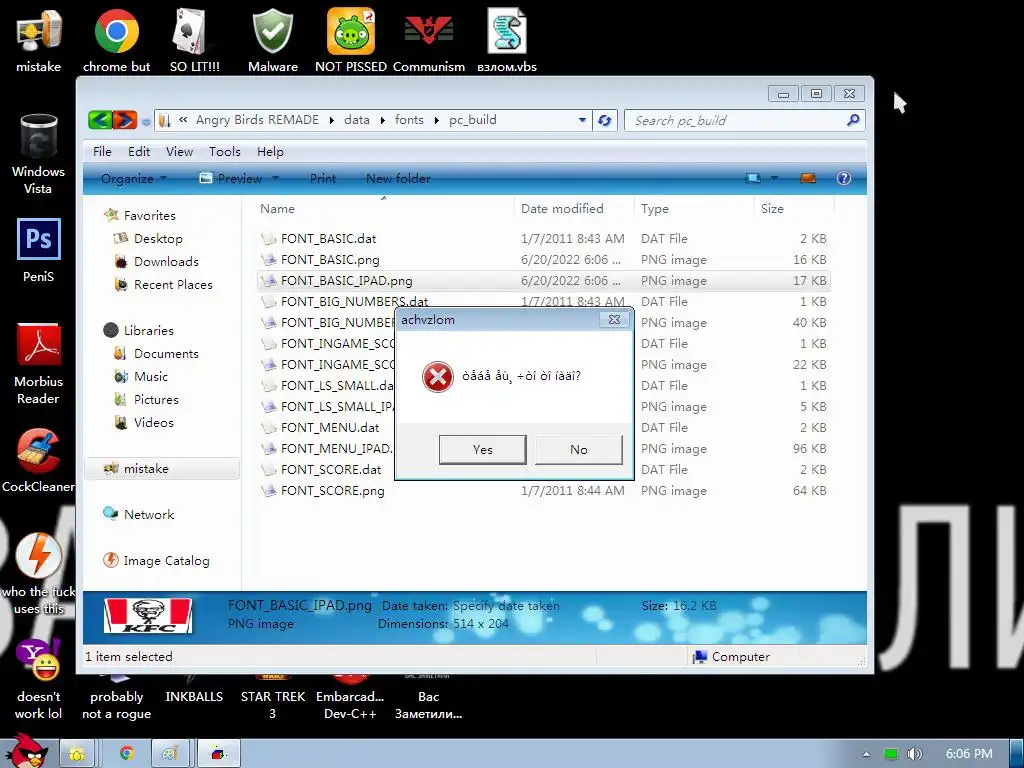The height and width of the screenshot is (768, 1024).
Task: Click the Print toolbar button
Action: pyautogui.click(x=323, y=178)
